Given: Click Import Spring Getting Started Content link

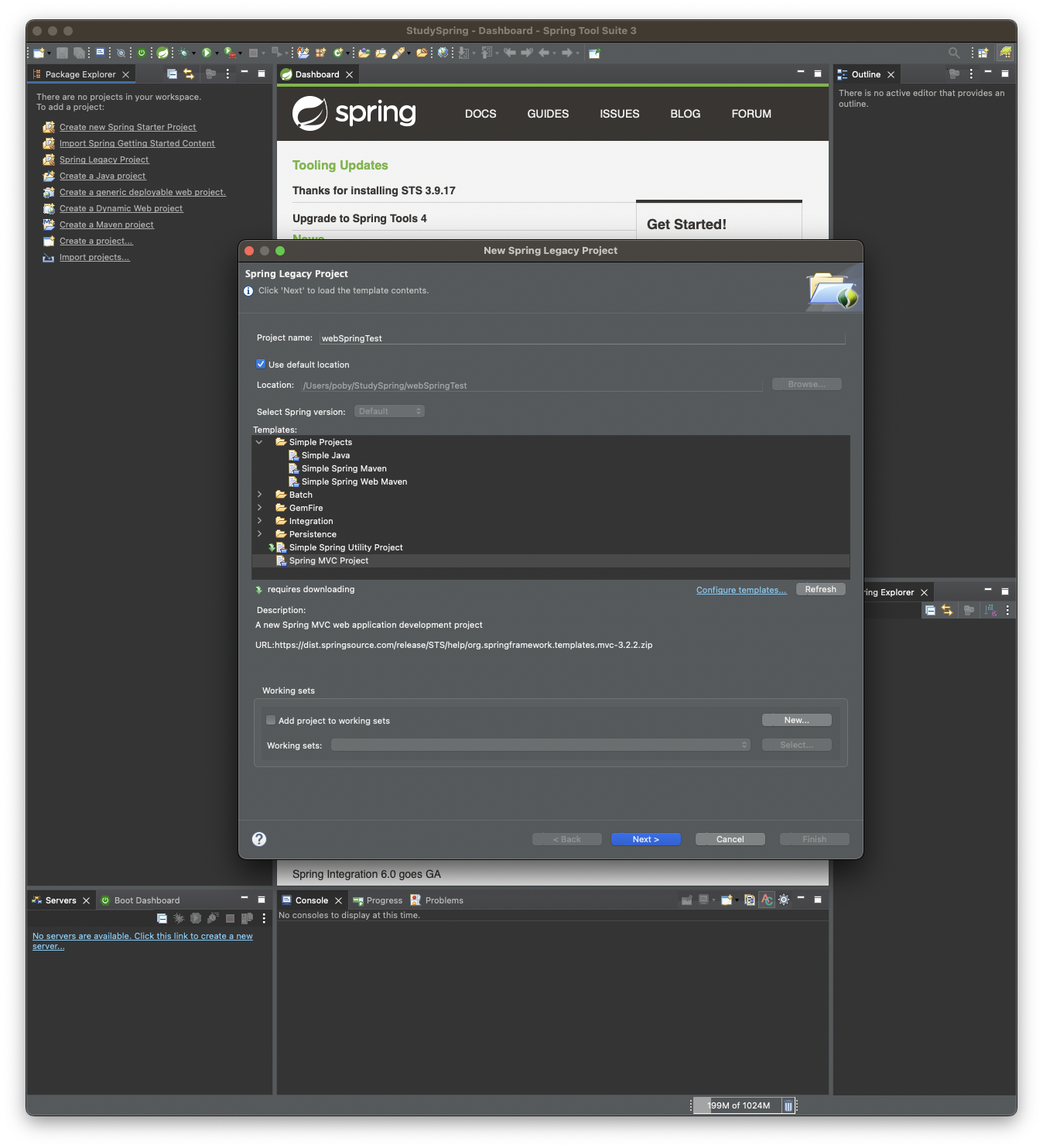Looking at the screenshot, I should point(137,143).
